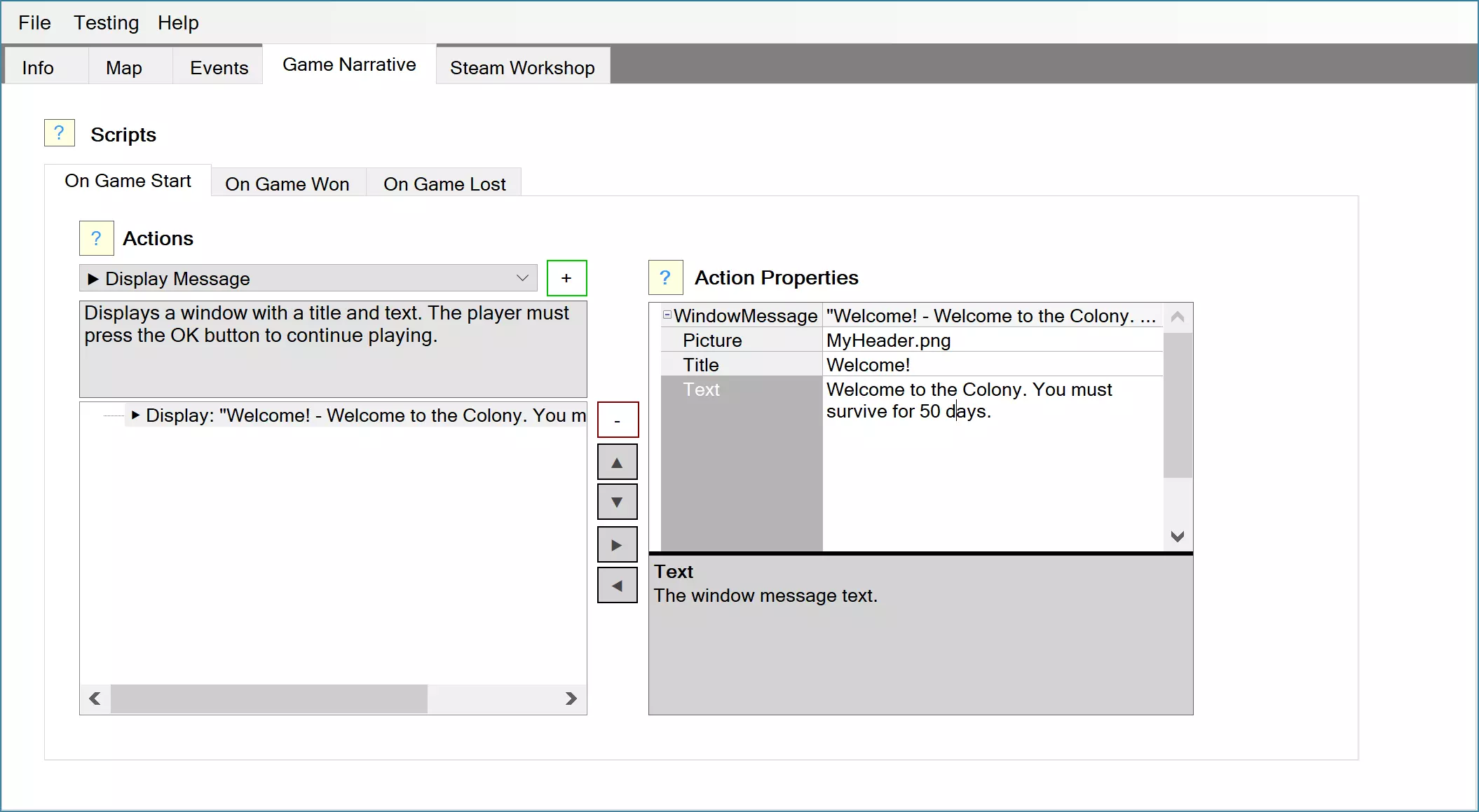1479x812 pixels.
Task: Select the Display Welcome action item
Action: tap(364, 415)
